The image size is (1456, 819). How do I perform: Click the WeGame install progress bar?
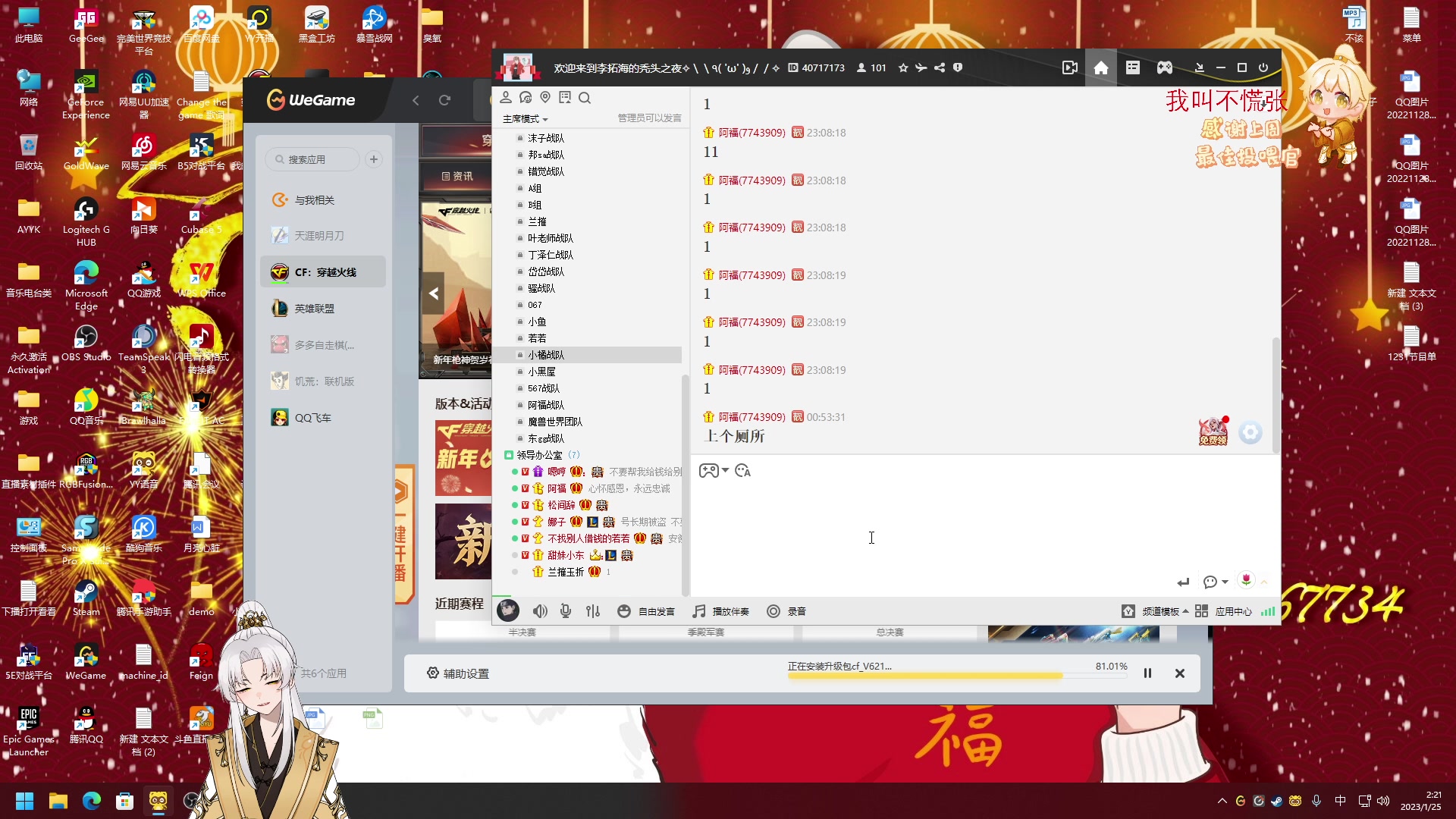pos(958,676)
